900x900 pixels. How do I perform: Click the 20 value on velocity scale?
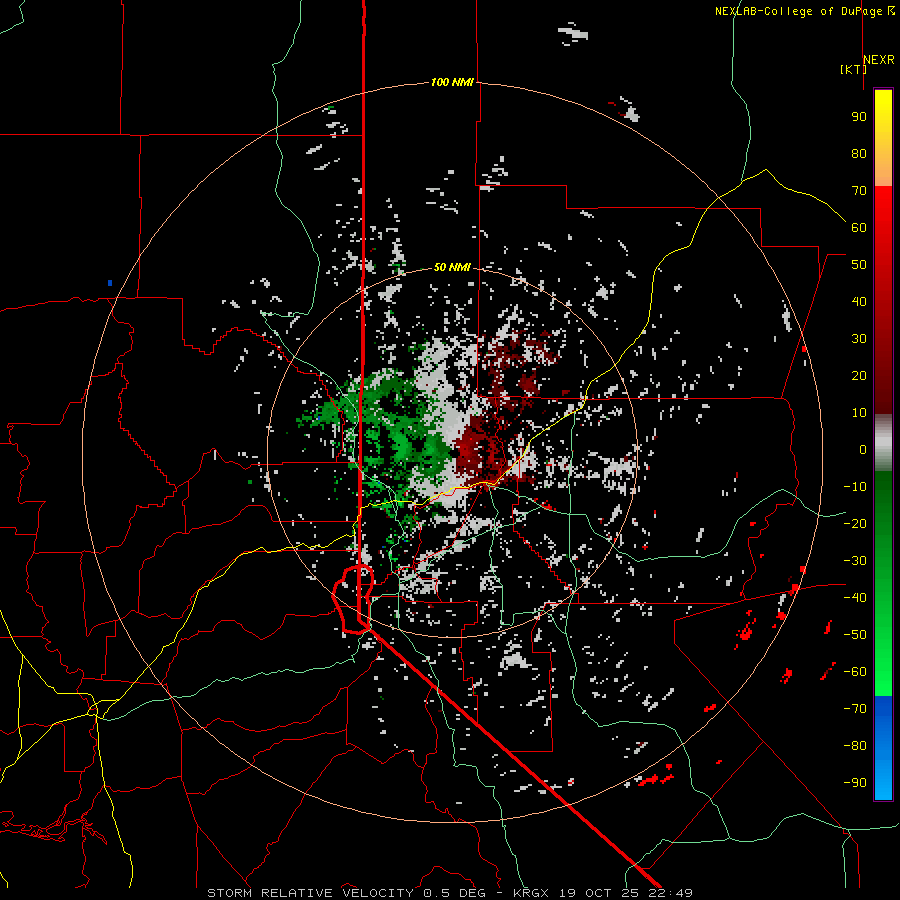(x=859, y=376)
